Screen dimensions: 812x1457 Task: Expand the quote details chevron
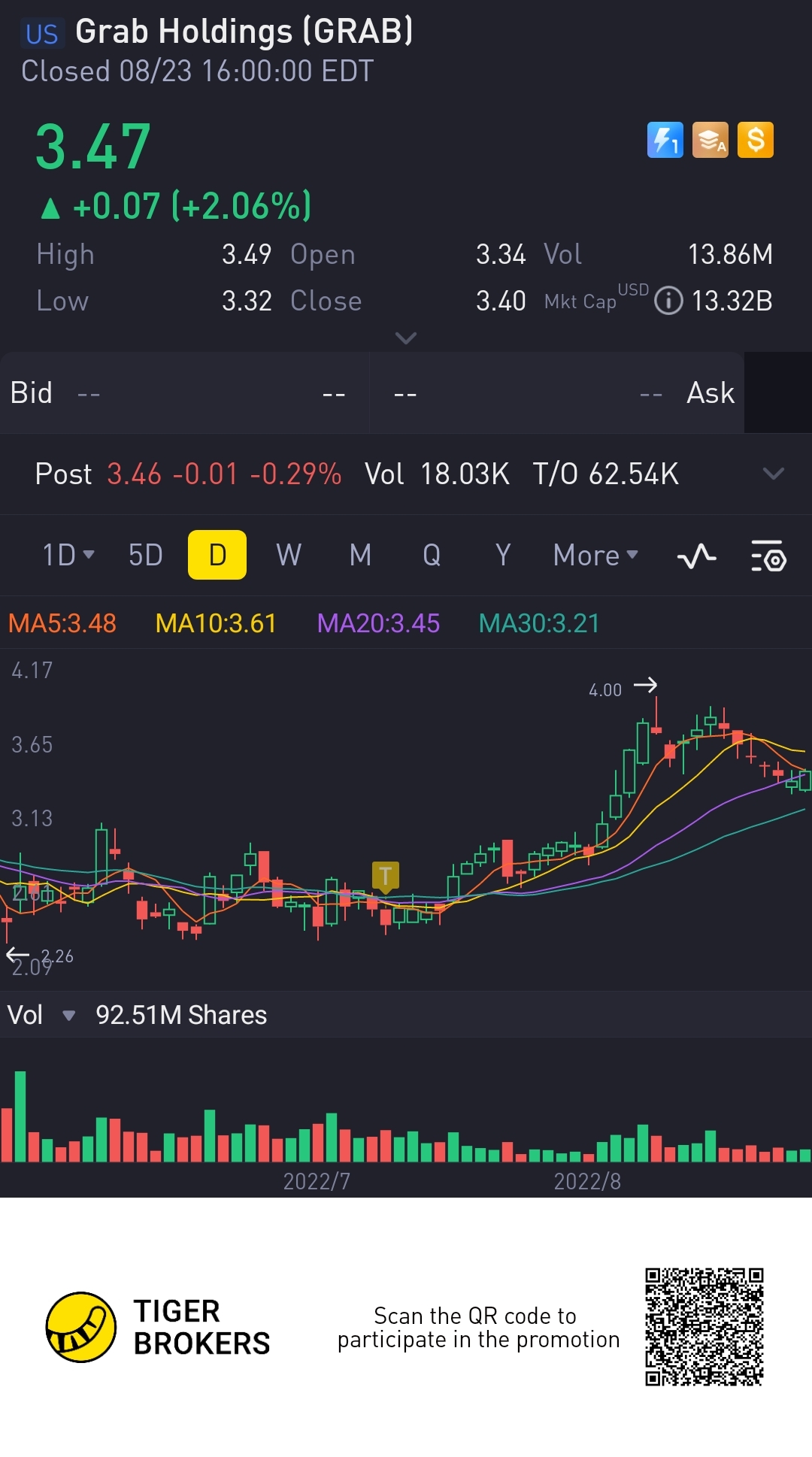tap(406, 338)
